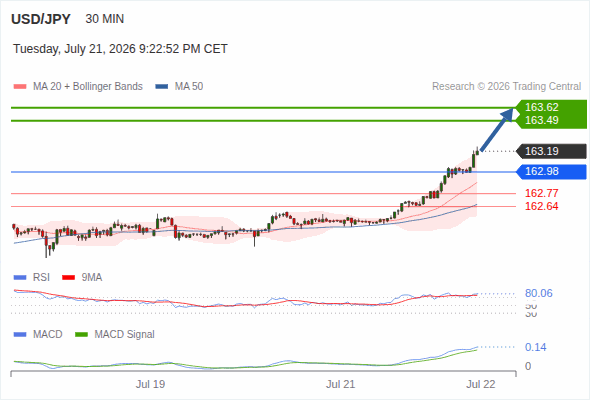
Task: Click the RSI blue legend swatch
Action: point(20,278)
